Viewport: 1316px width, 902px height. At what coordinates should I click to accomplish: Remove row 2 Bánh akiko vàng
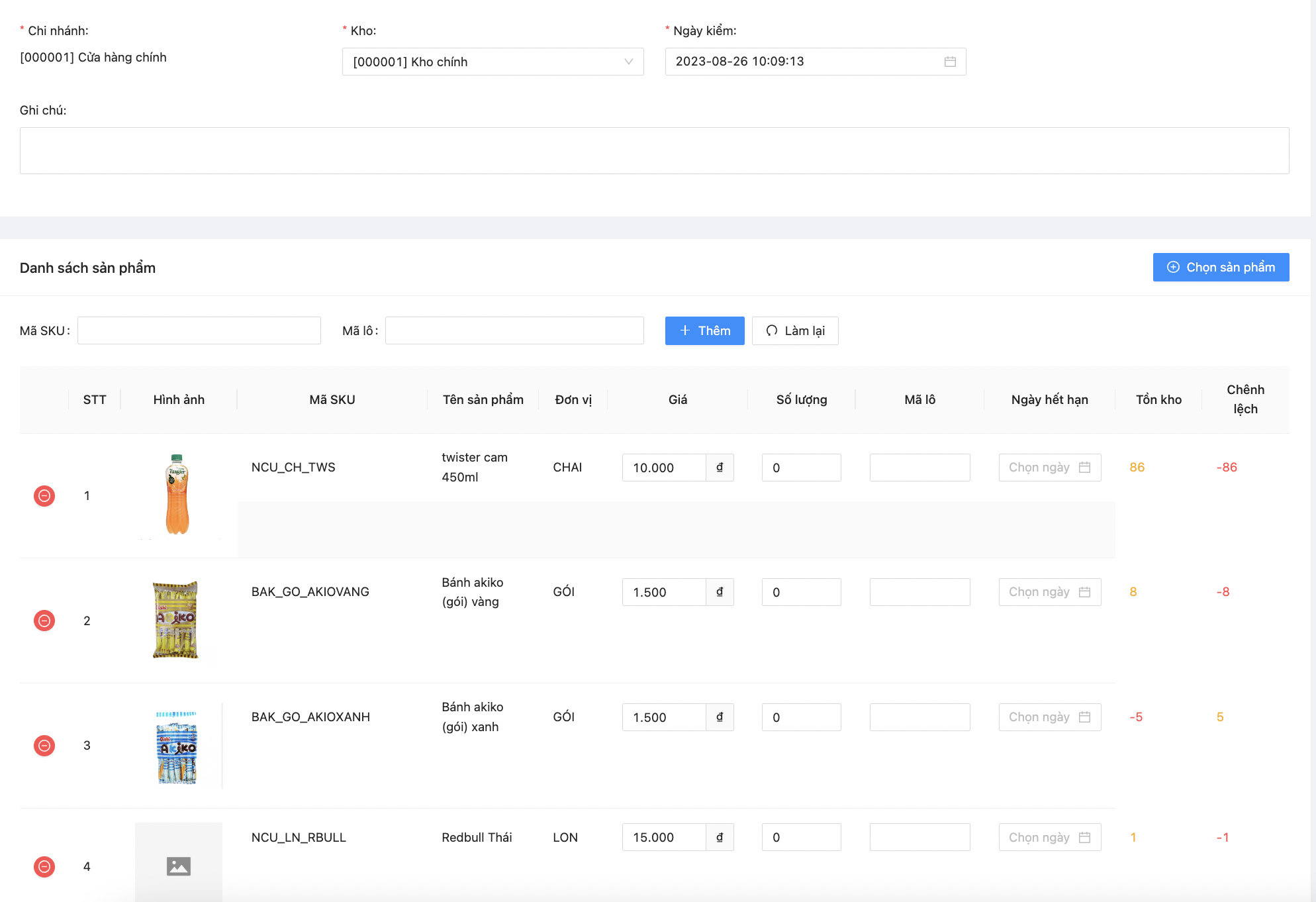(x=44, y=621)
